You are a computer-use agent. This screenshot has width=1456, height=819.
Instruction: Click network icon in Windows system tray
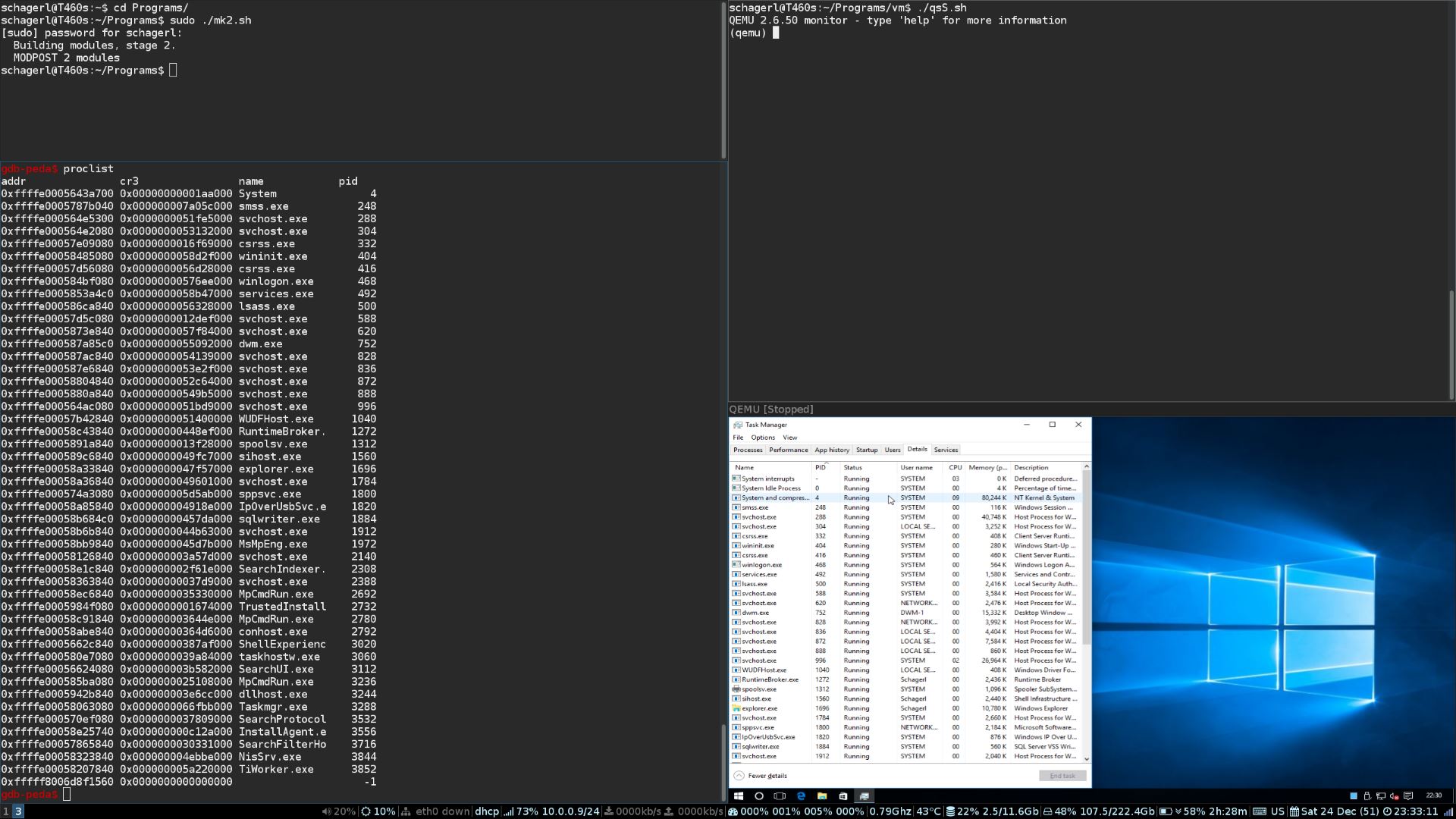pos(1381,796)
